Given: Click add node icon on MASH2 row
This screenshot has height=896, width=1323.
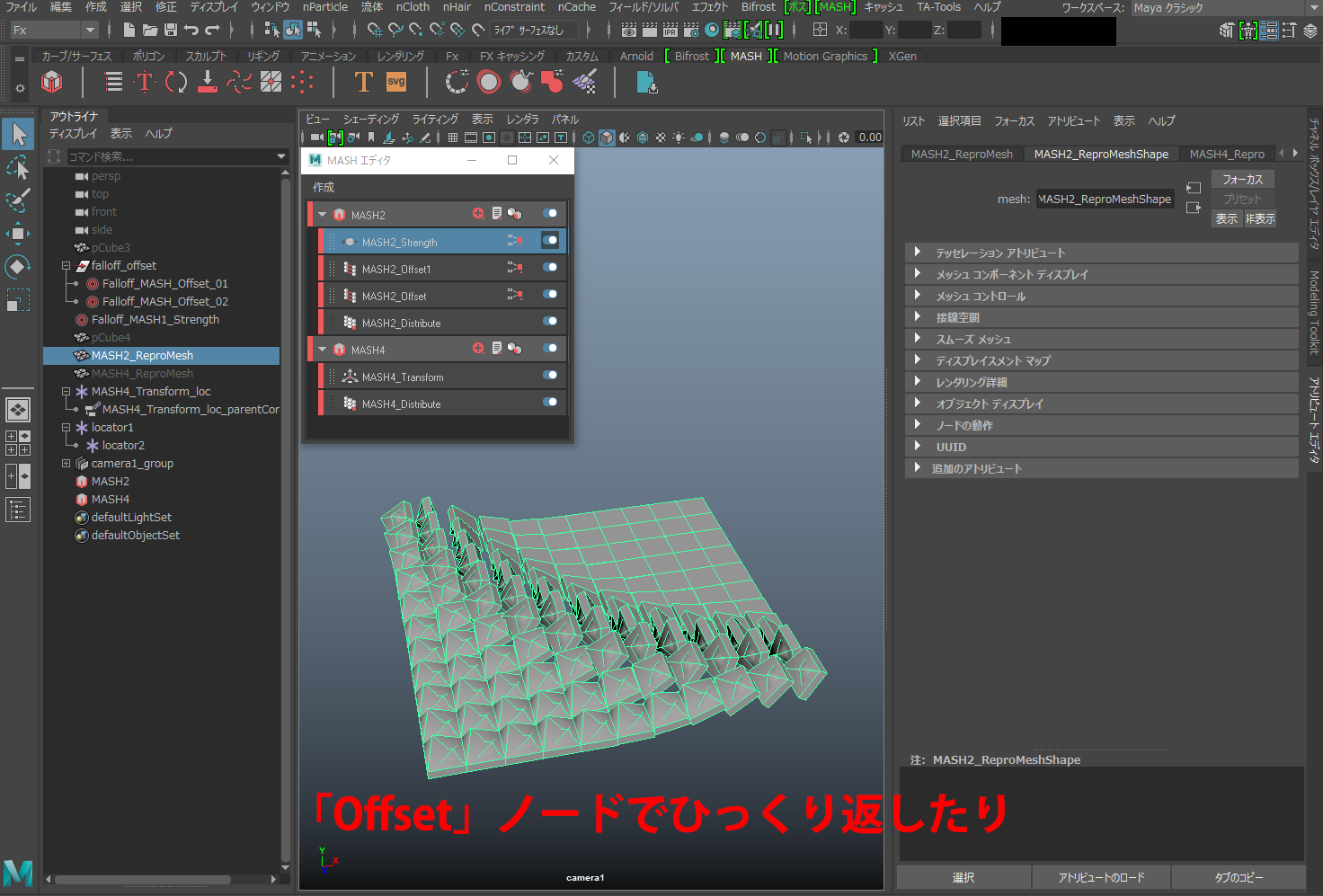Looking at the screenshot, I should click(x=478, y=214).
